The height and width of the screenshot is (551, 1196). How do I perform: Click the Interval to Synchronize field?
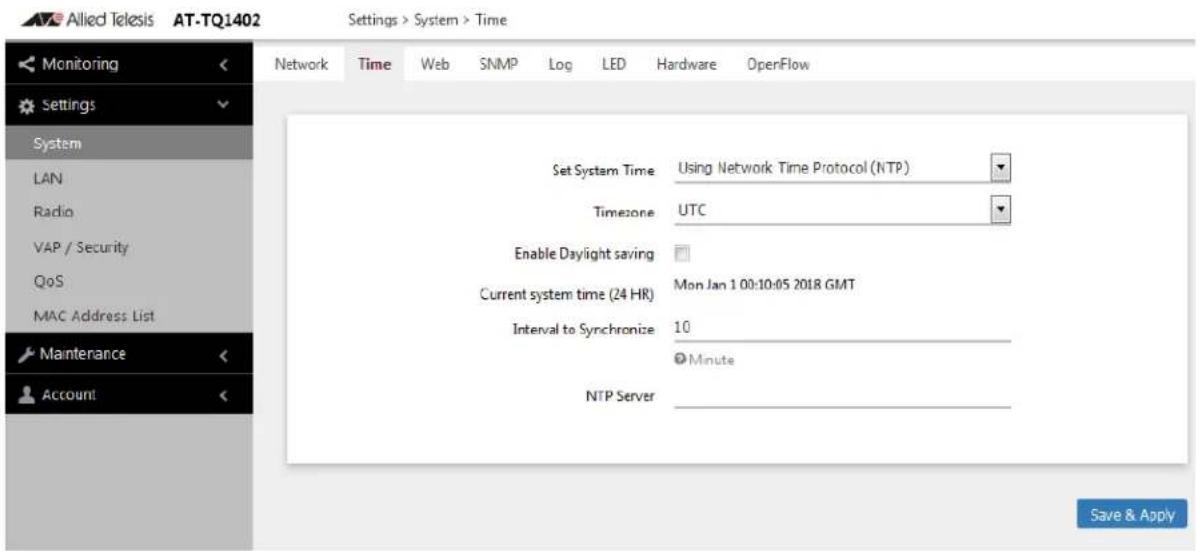(x=842, y=328)
